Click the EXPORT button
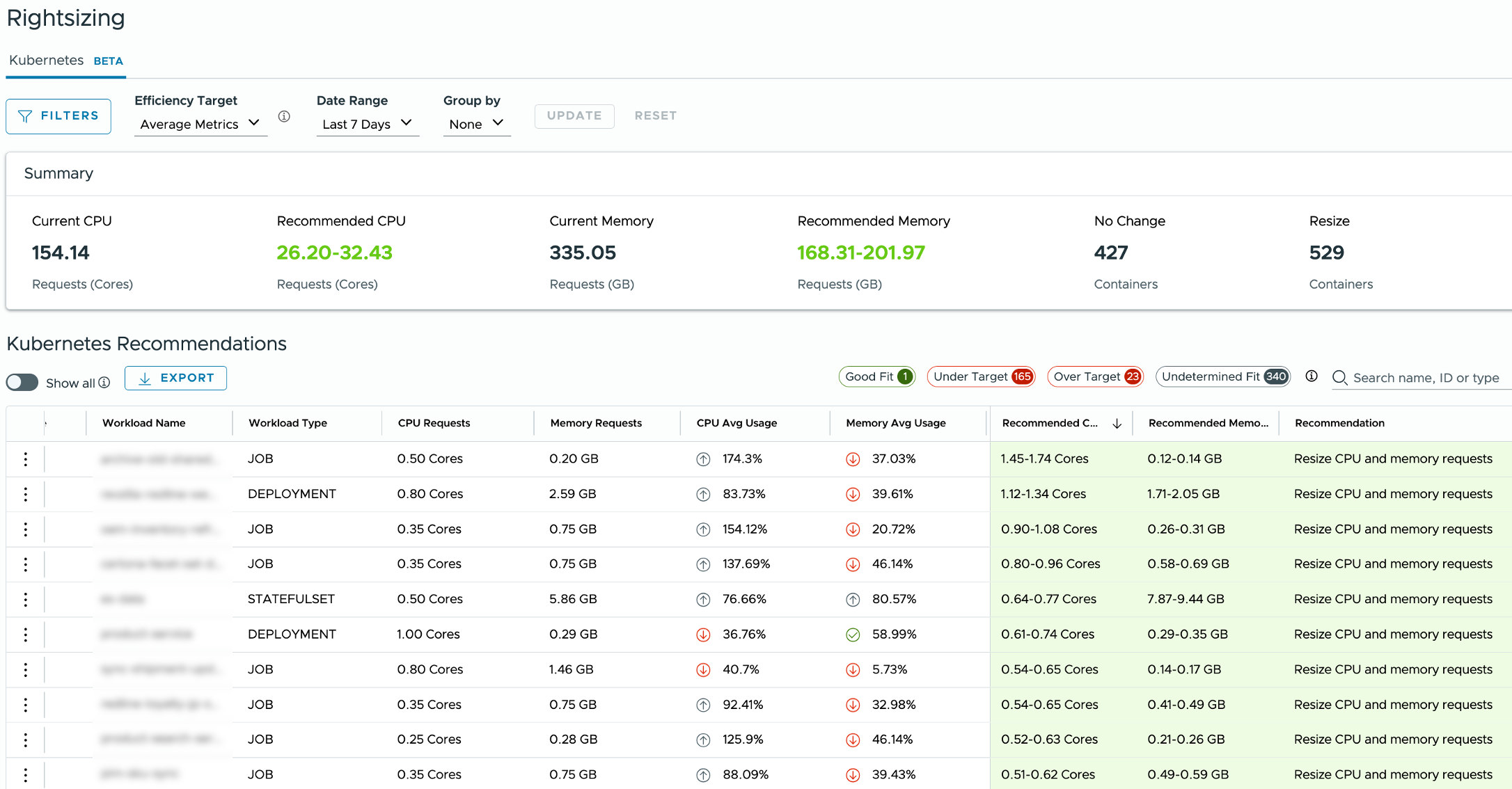The height and width of the screenshot is (789, 1512). (175, 378)
